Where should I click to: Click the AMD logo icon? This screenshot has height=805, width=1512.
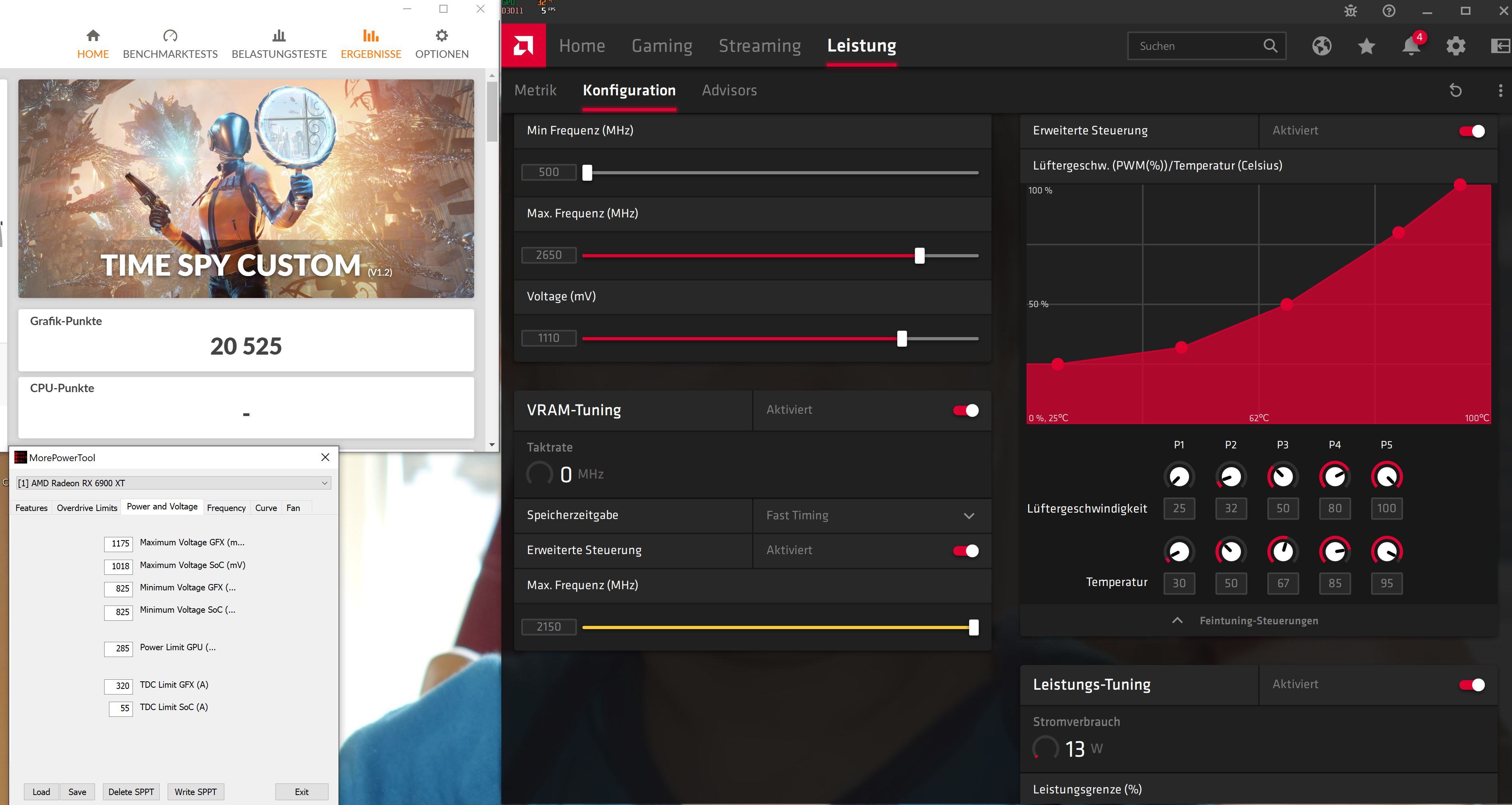point(523,45)
